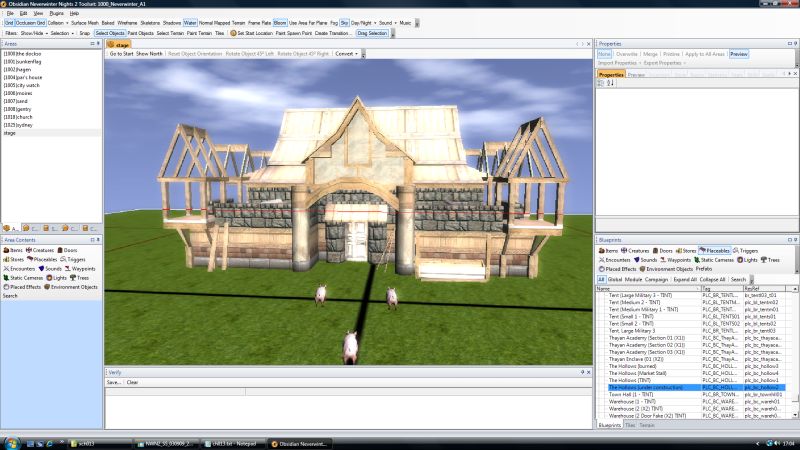Show Sounds in the Blueprints panel
The image size is (800, 450).
(x=645, y=260)
